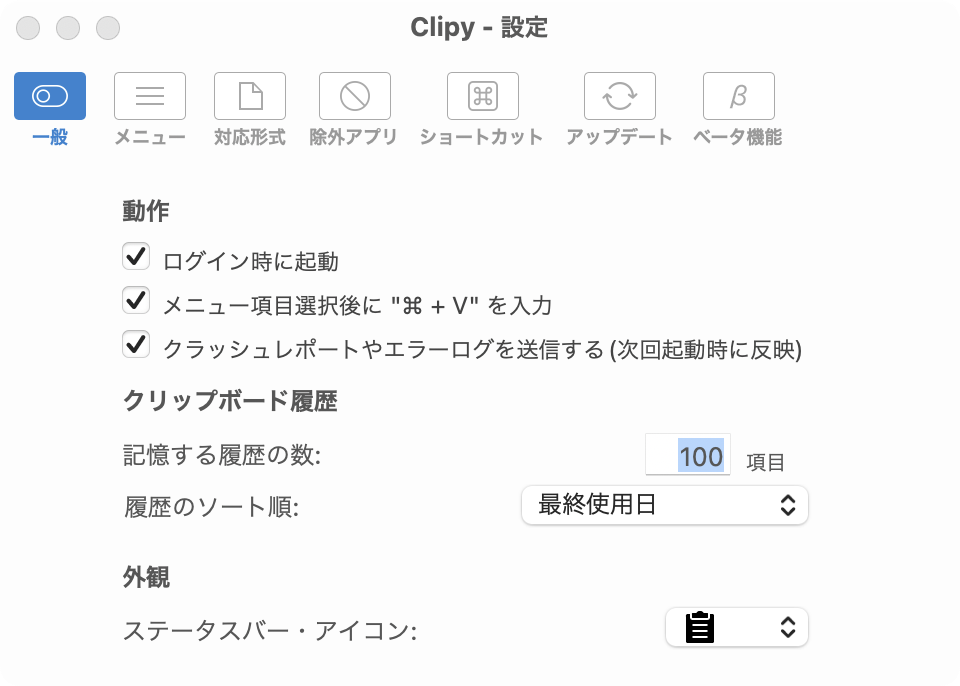This screenshot has width=960, height=686.
Task: Open the アップデート refresh-arrows icon
Action: pyautogui.click(x=619, y=96)
